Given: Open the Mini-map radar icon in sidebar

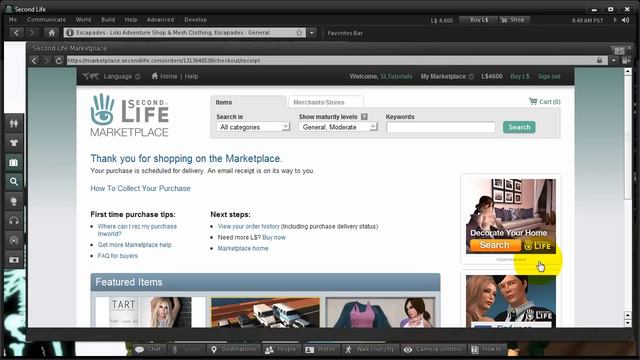Looking at the screenshot, I should click(13, 240).
